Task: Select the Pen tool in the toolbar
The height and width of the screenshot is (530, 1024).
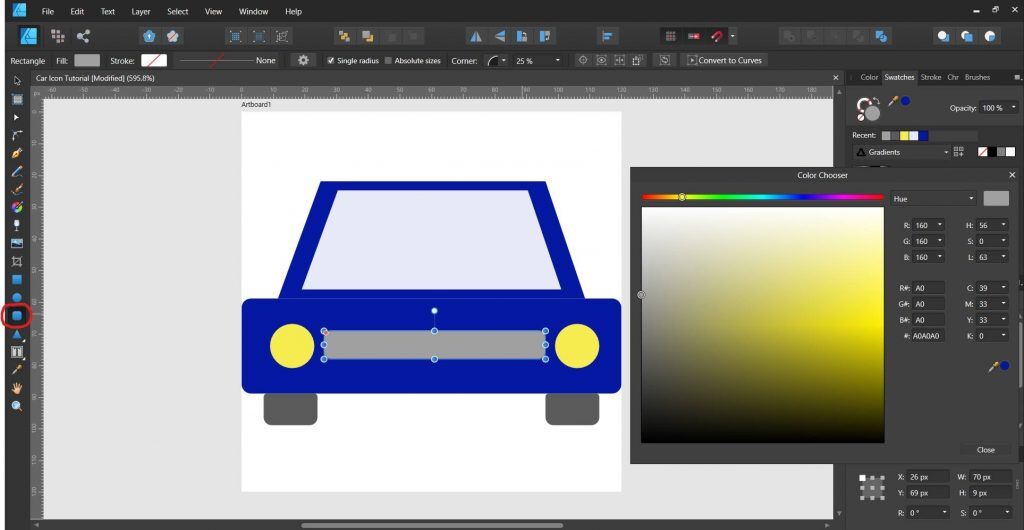Action: tap(17, 153)
